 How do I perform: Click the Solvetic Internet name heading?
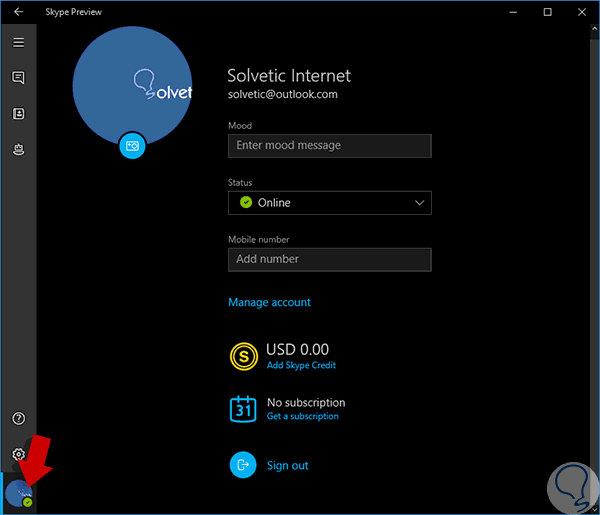point(289,76)
